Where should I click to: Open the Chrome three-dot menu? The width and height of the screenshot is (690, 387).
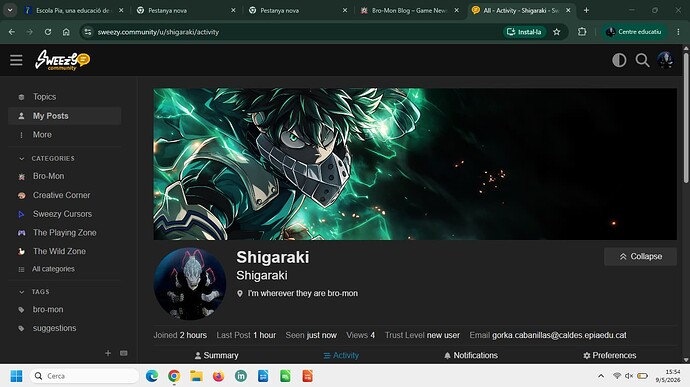point(678,32)
